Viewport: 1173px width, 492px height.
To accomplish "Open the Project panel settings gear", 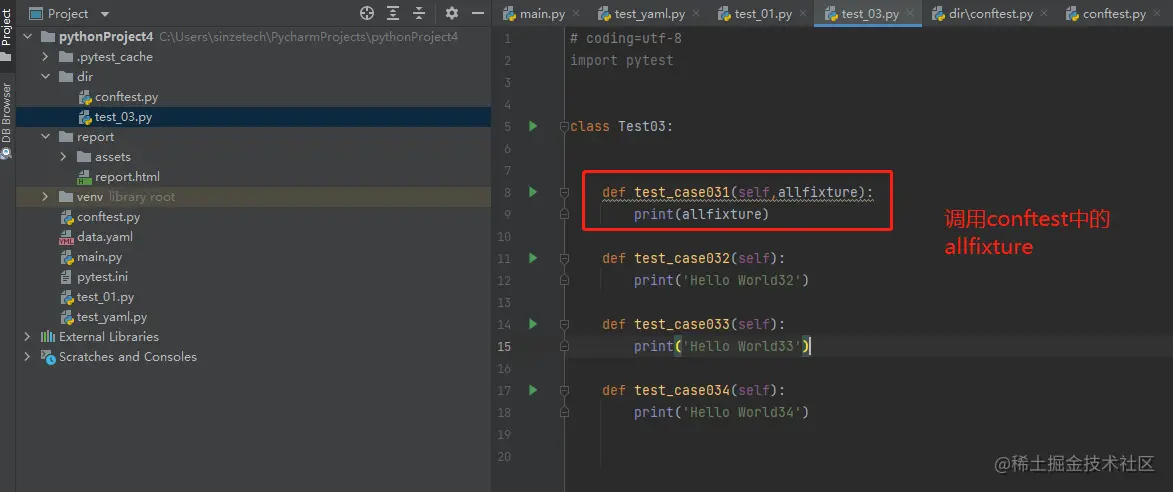I will 452,13.
